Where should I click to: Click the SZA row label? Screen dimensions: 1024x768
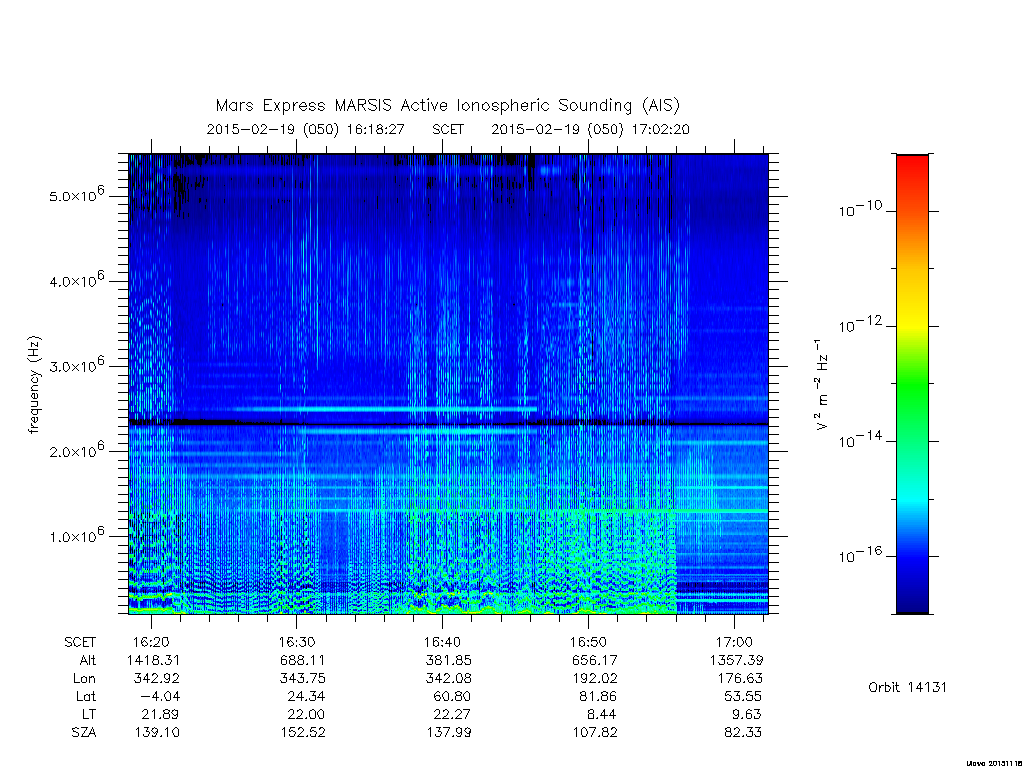84,732
